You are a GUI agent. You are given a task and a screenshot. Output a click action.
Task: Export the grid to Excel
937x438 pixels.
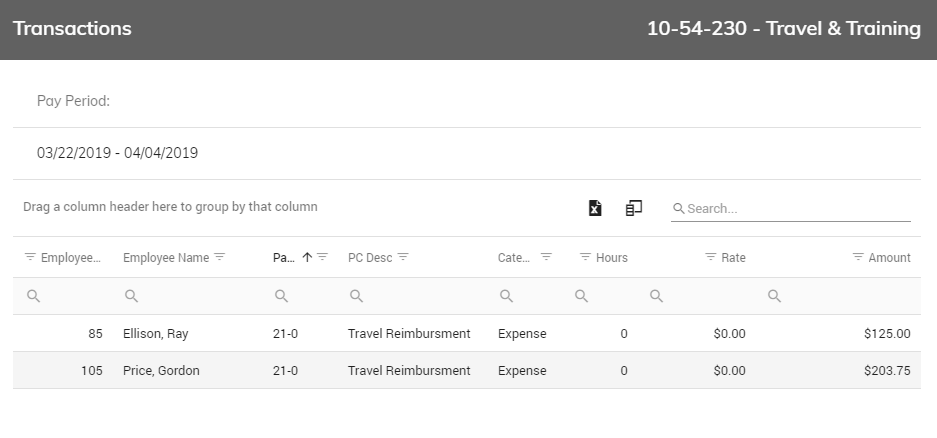(595, 208)
